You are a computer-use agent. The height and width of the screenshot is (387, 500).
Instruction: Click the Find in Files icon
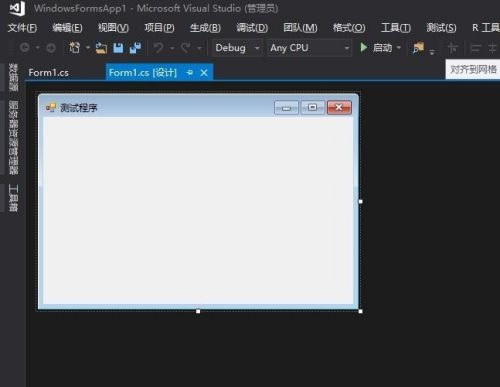[x=418, y=48]
